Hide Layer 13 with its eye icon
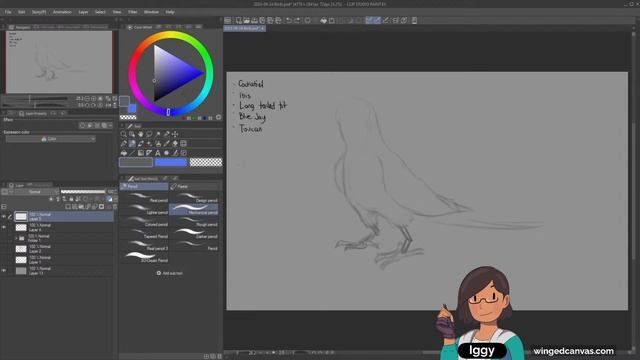Viewport: 640px width, 360px height. tap(4, 271)
